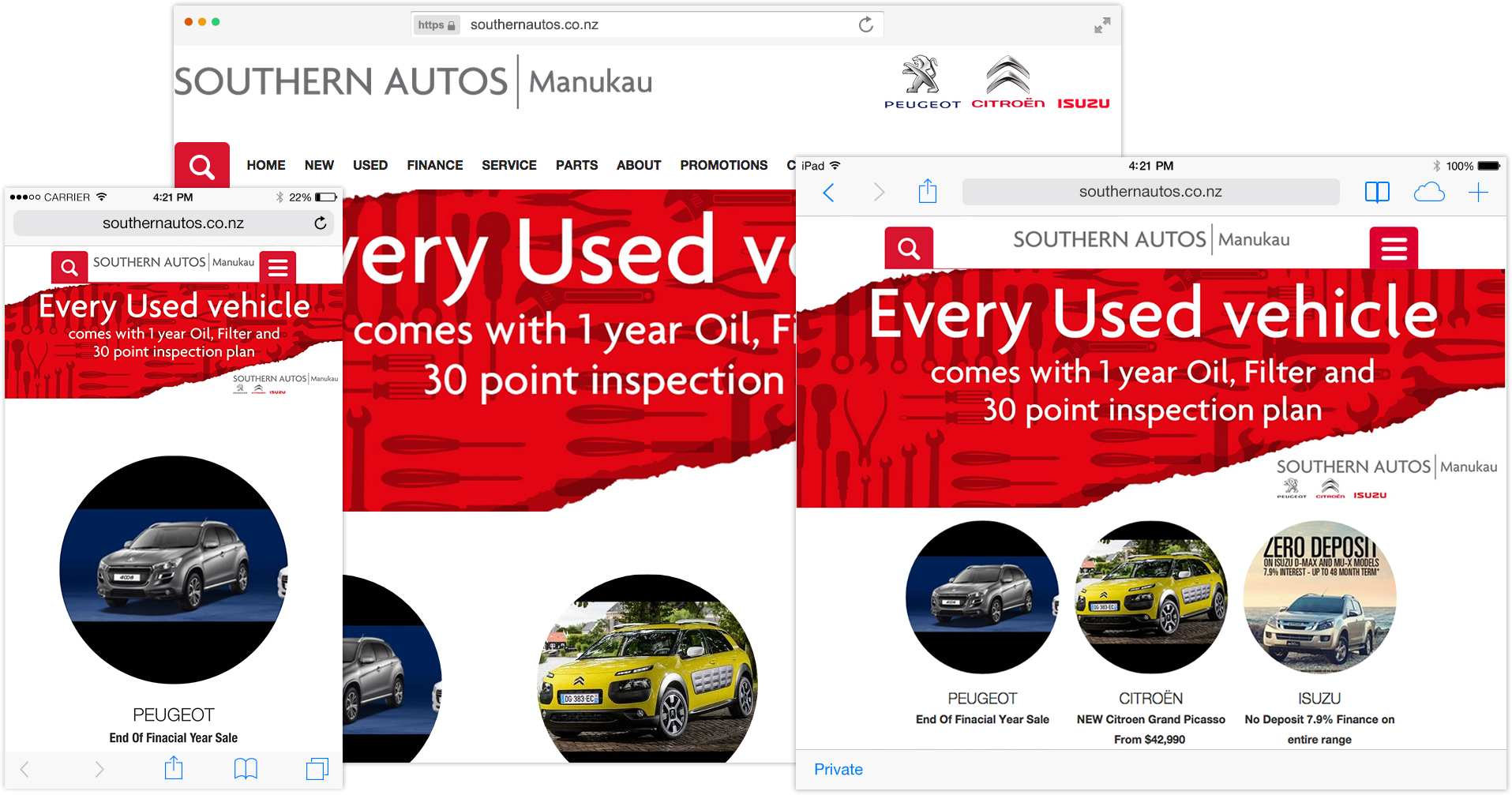This screenshot has width=1512, height=795.
Task: Open FINANCE in the desktop navigation menu
Action: 435,165
